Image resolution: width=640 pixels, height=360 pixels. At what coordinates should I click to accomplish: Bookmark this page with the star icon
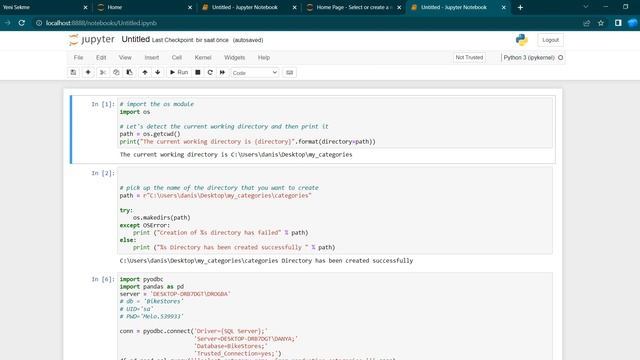tap(601, 23)
